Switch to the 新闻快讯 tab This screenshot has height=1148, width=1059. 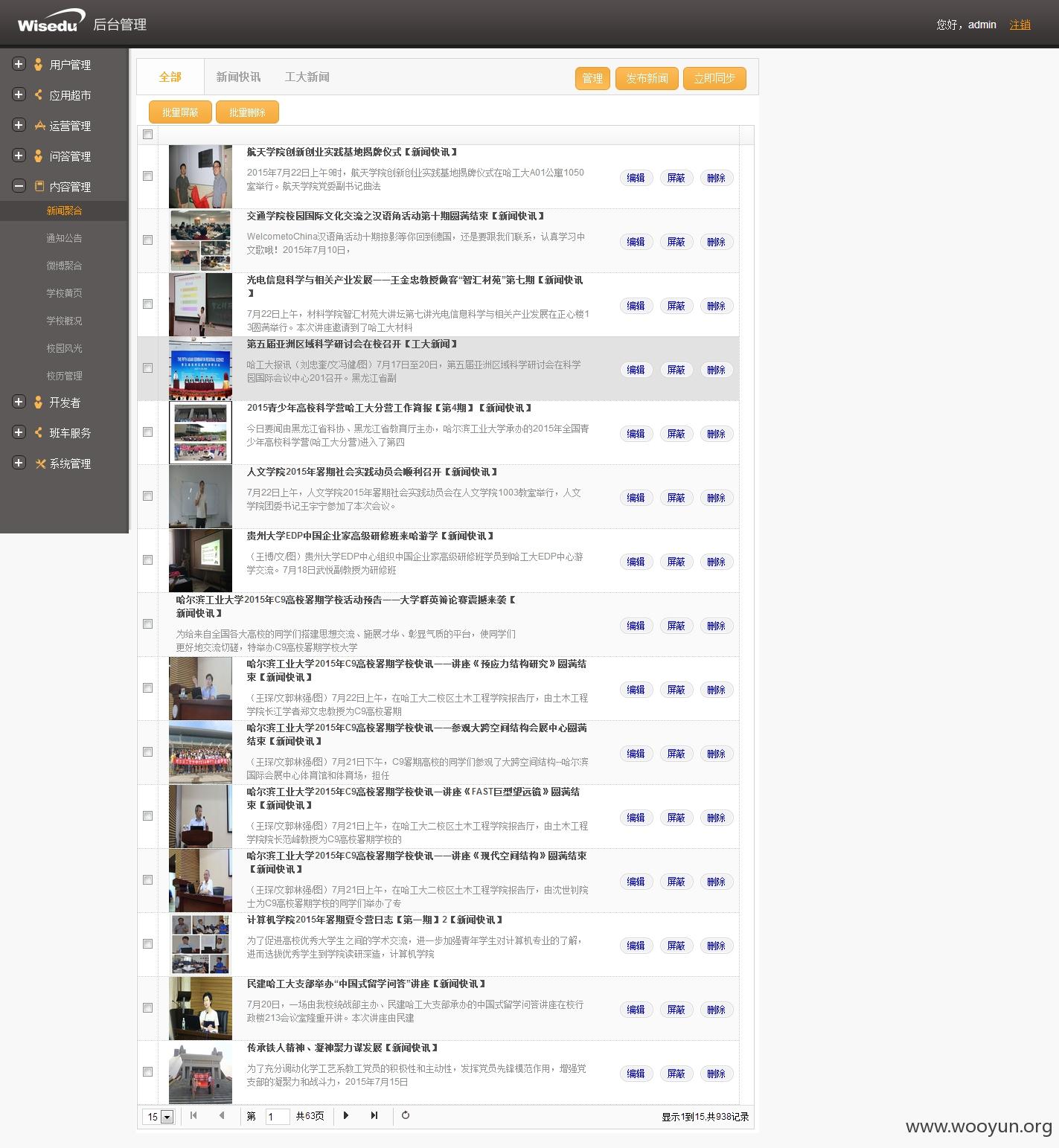tap(238, 77)
